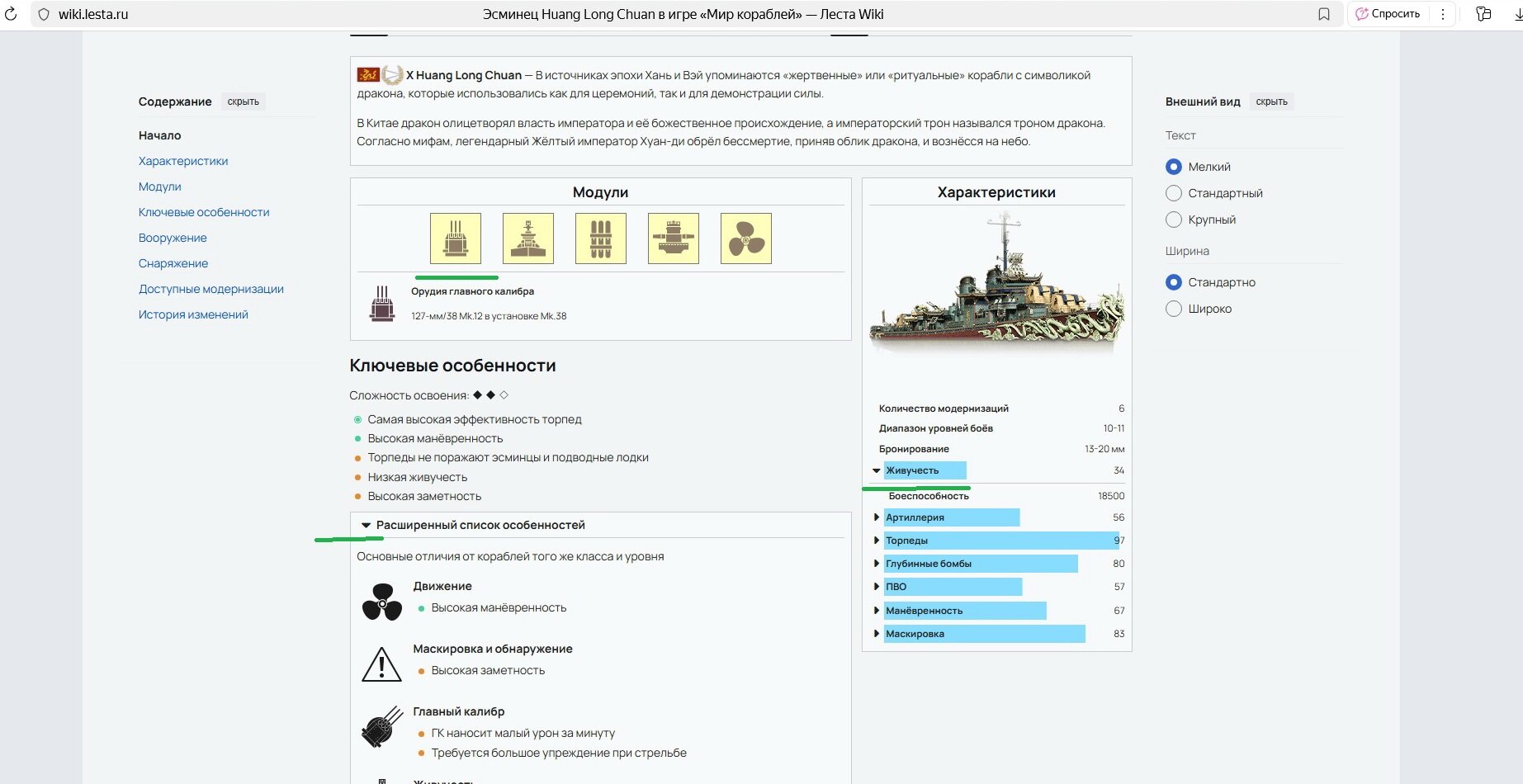Choose the Широко width option
The height and width of the screenshot is (784, 1523).
(x=1173, y=309)
